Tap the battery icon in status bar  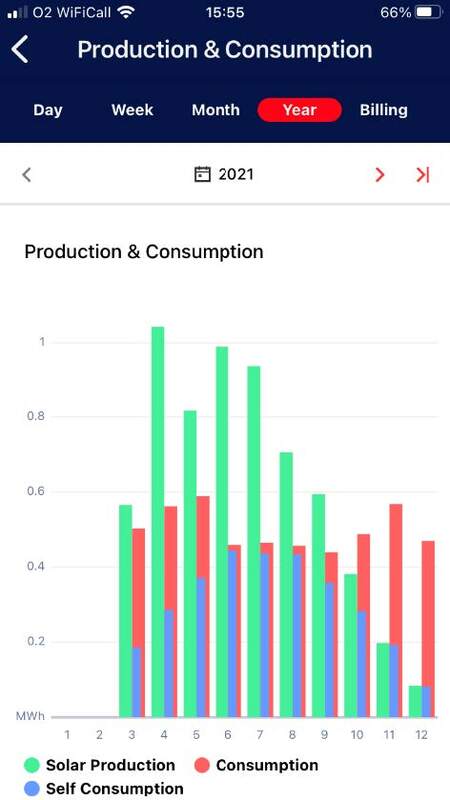428,12
